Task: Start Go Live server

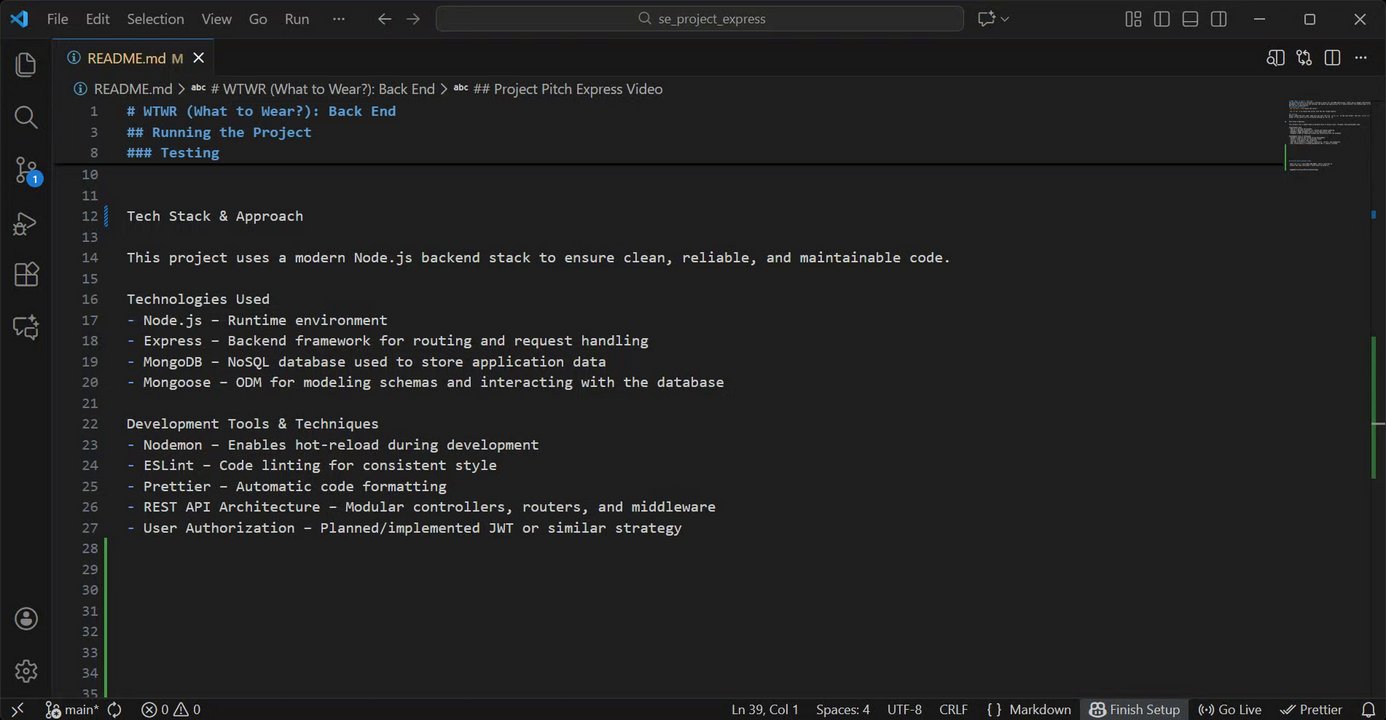Action: (1230, 709)
